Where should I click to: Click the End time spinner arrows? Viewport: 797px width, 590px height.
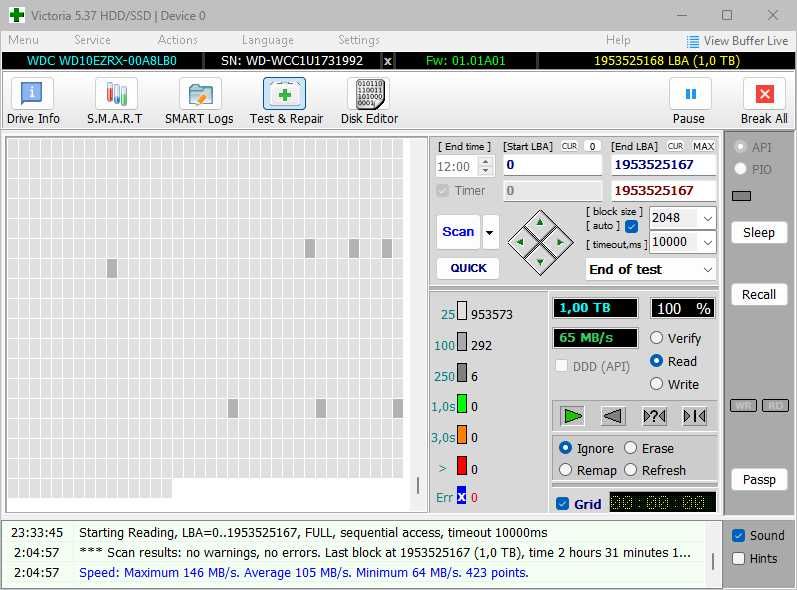[485, 166]
